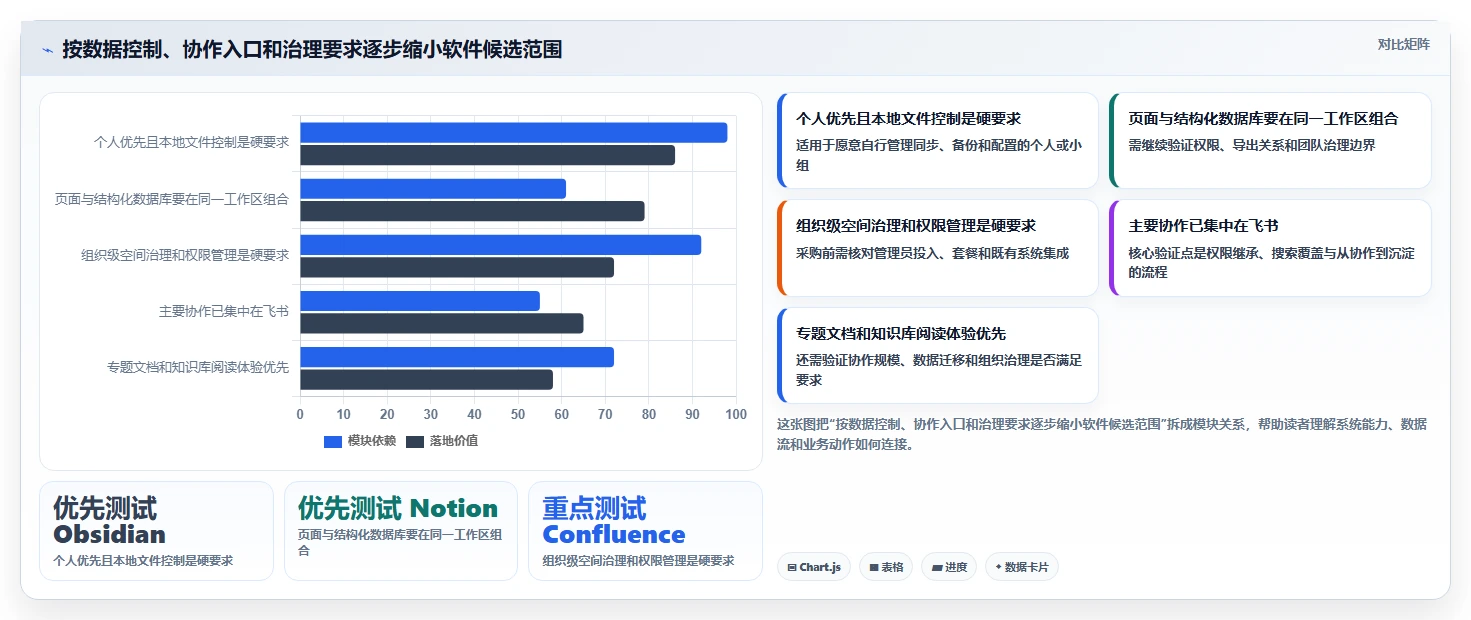This screenshot has height=620, width=1471.
Task: Click the paragraph starting 这张图把
Action: coord(1102,434)
